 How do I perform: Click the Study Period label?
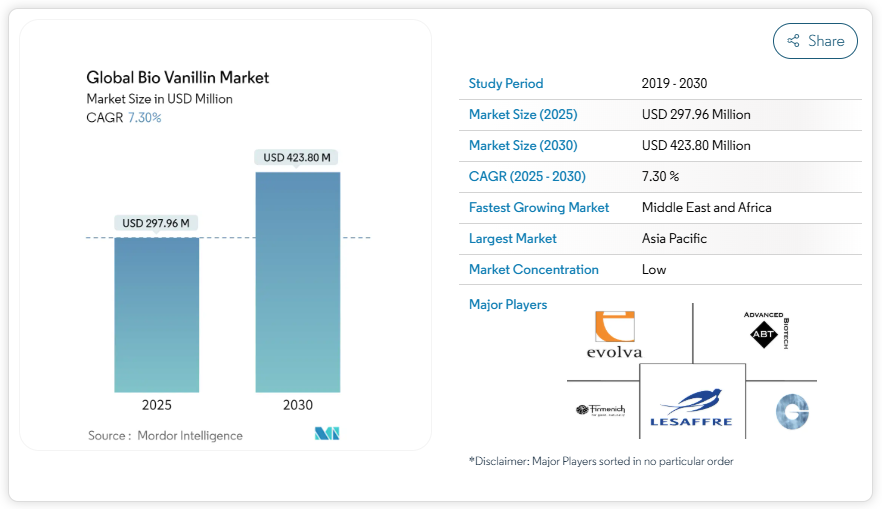[506, 83]
